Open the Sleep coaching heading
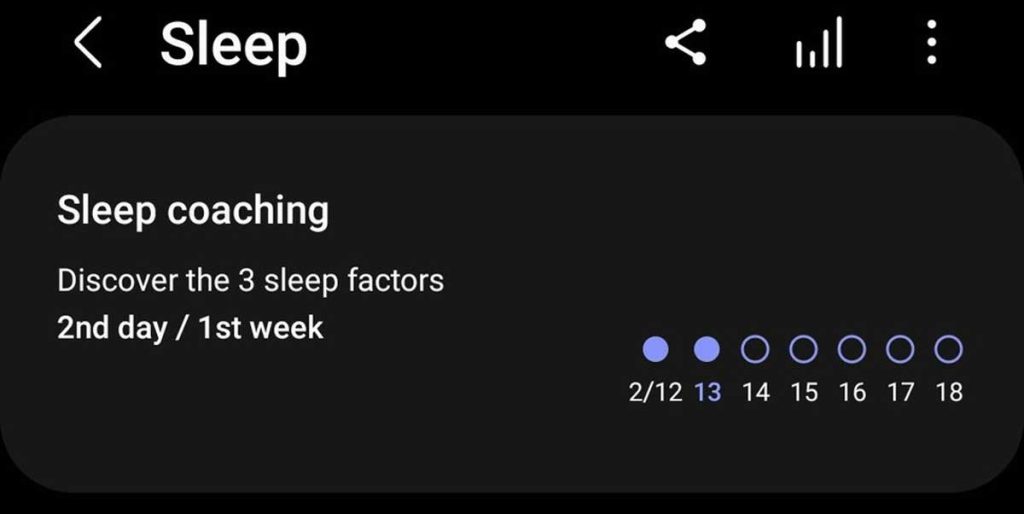Screen dimensions: 1024x514 click(x=193, y=210)
